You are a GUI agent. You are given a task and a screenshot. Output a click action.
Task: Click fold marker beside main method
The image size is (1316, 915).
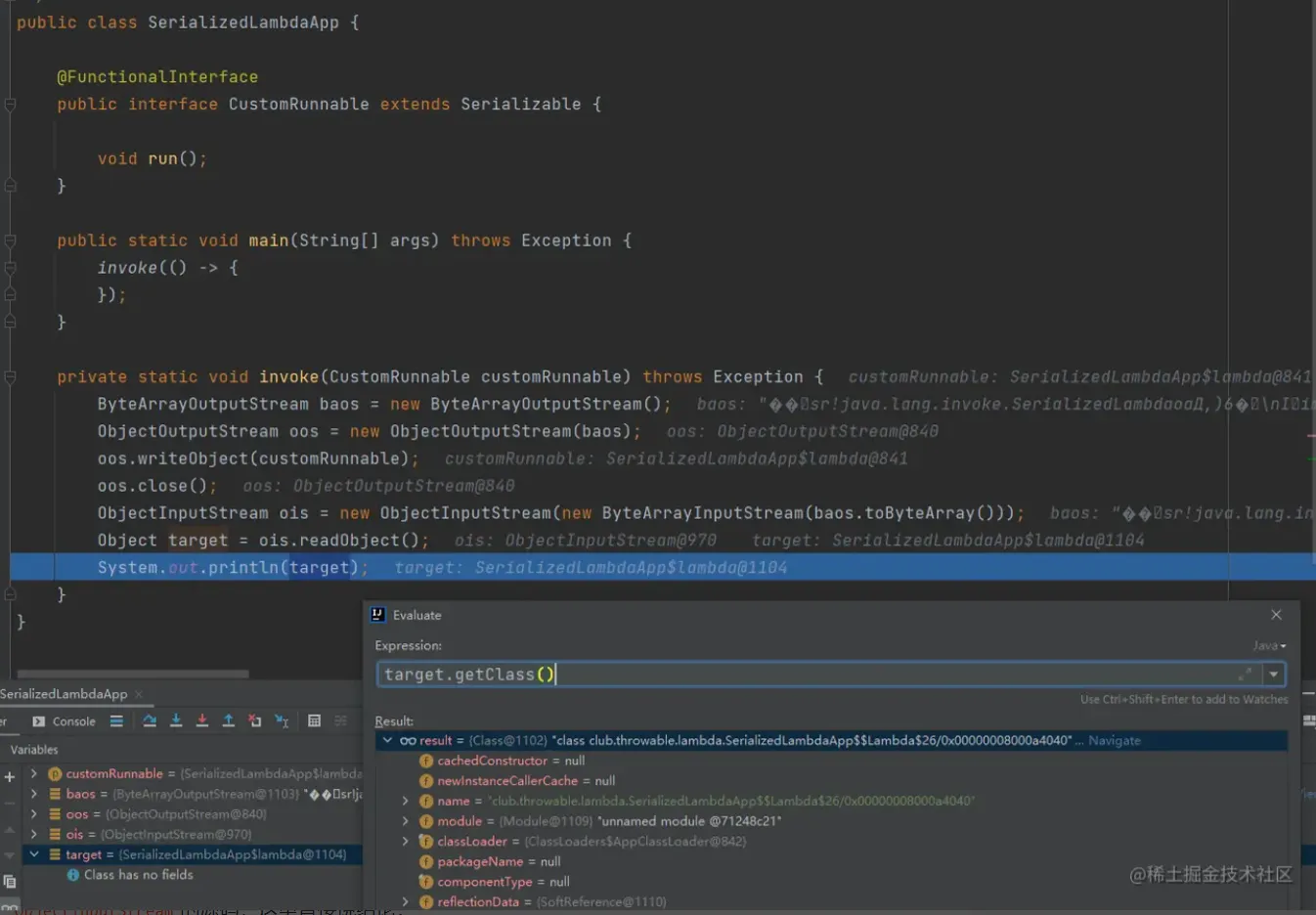tap(10, 240)
